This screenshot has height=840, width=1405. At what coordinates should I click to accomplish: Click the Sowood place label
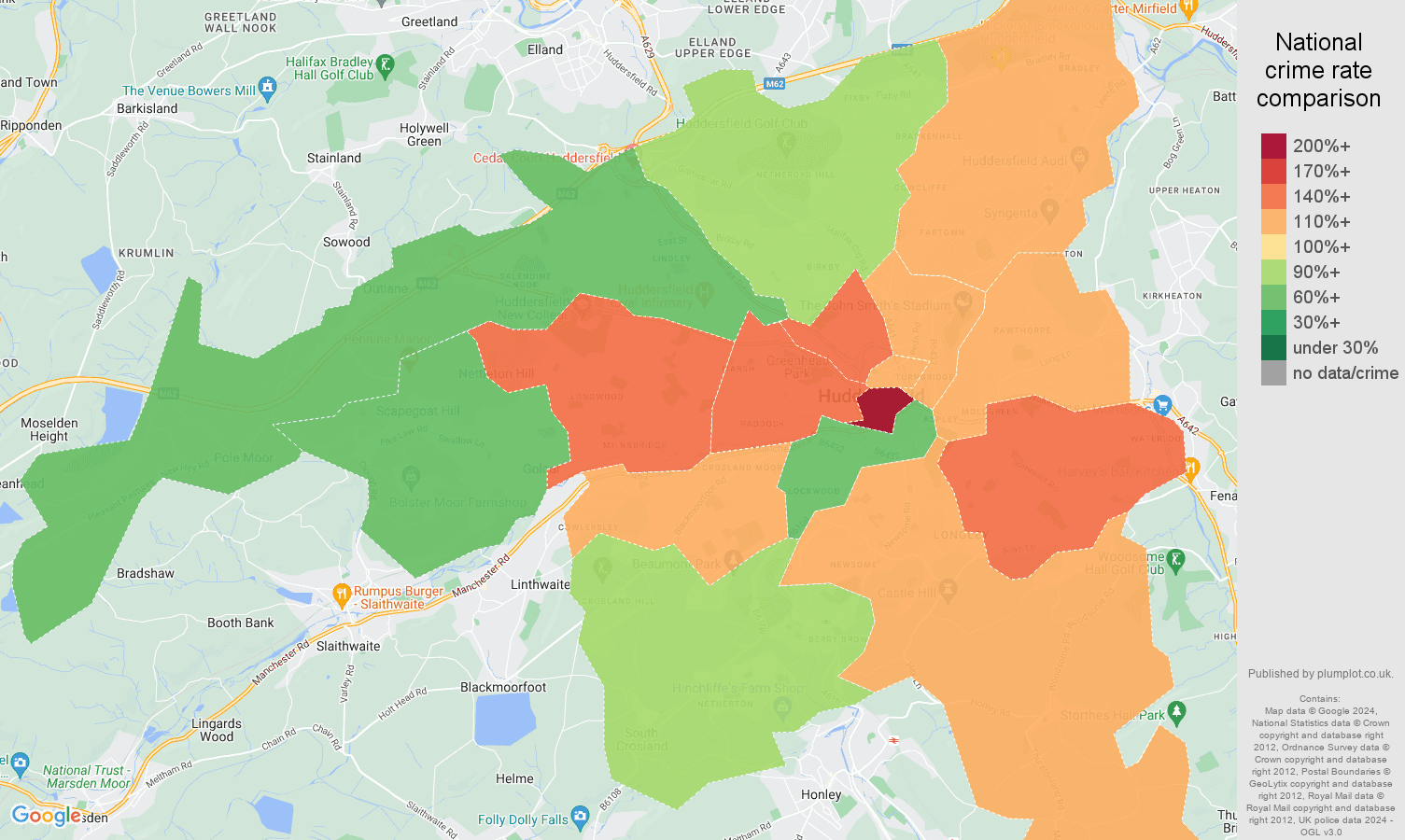coord(346,242)
